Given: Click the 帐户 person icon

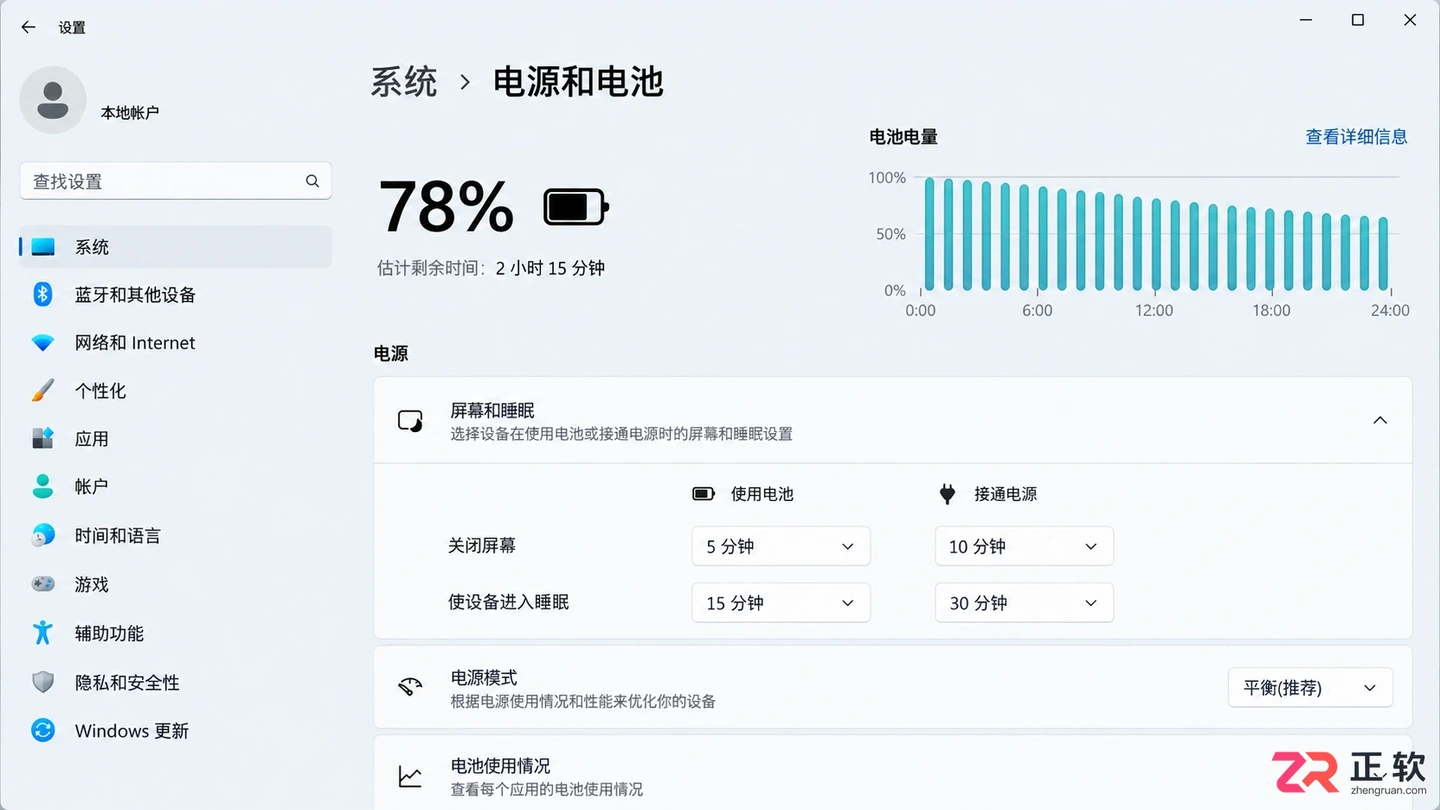Looking at the screenshot, I should [43, 486].
